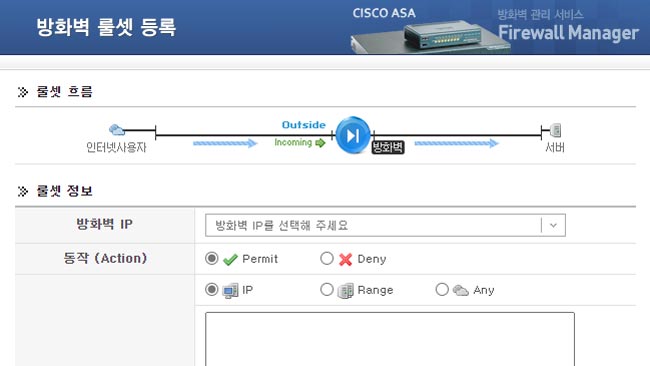Open the 방화벽 IP selection dropdown
Screen dimensions: 650x366
point(385,225)
